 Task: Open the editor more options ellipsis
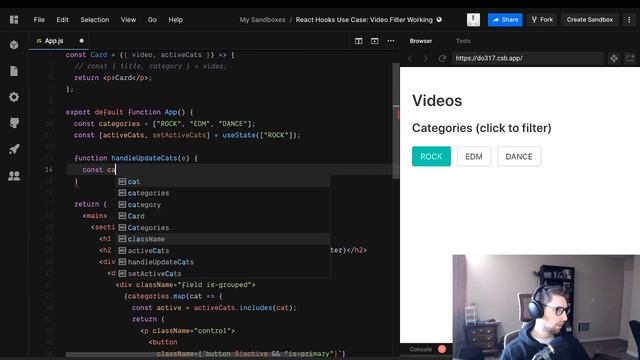click(x=391, y=41)
